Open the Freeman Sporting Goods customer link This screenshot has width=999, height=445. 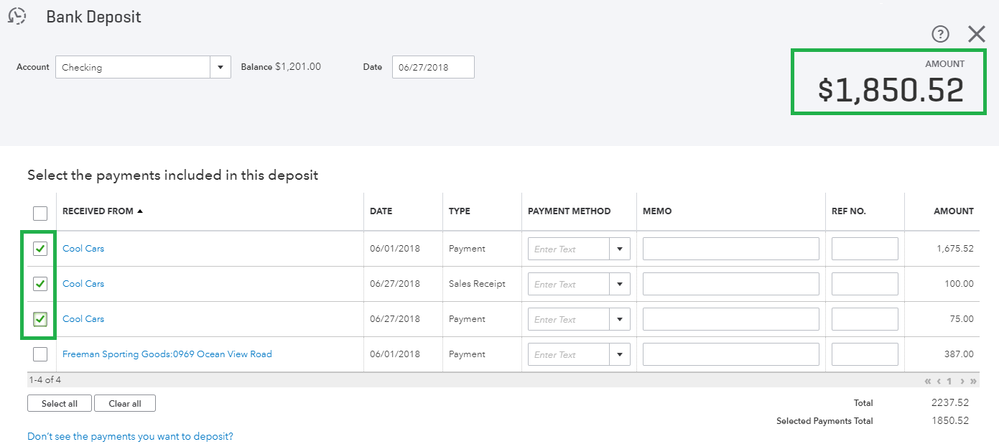coord(167,354)
